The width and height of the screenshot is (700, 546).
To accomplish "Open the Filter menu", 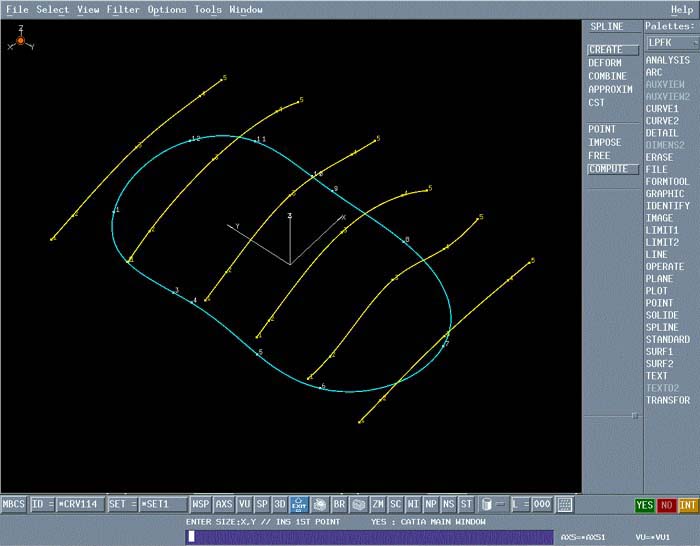I will coord(123,10).
